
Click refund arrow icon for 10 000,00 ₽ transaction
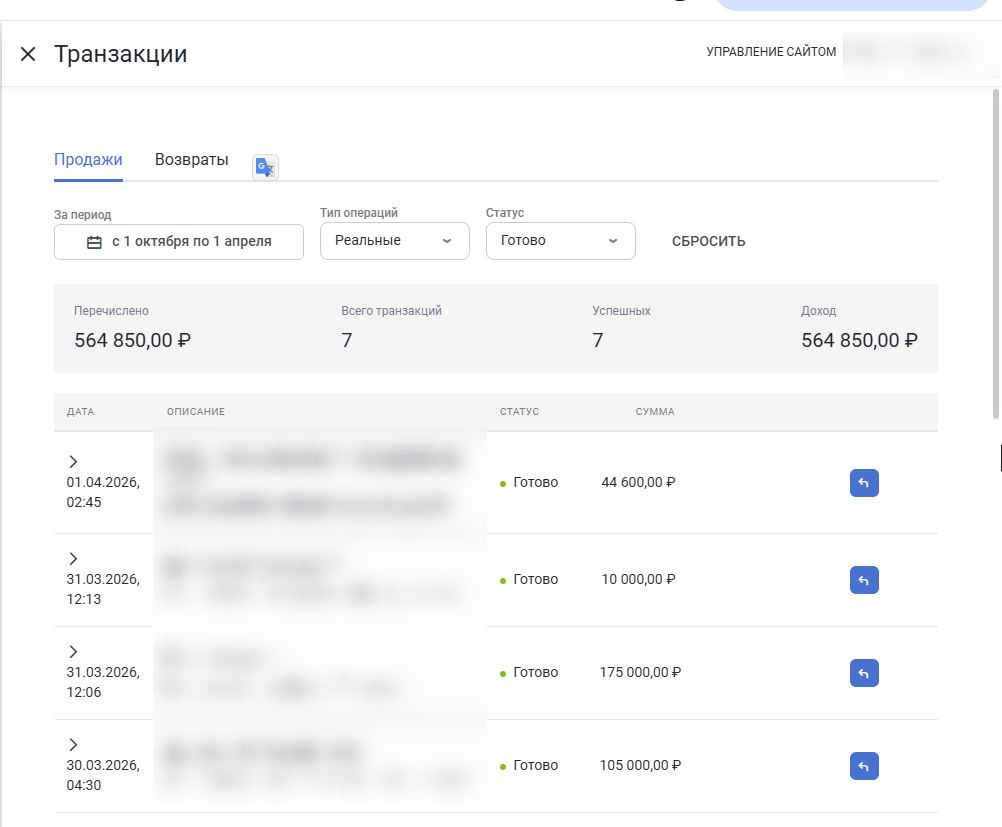pyautogui.click(x=864, y=580)
